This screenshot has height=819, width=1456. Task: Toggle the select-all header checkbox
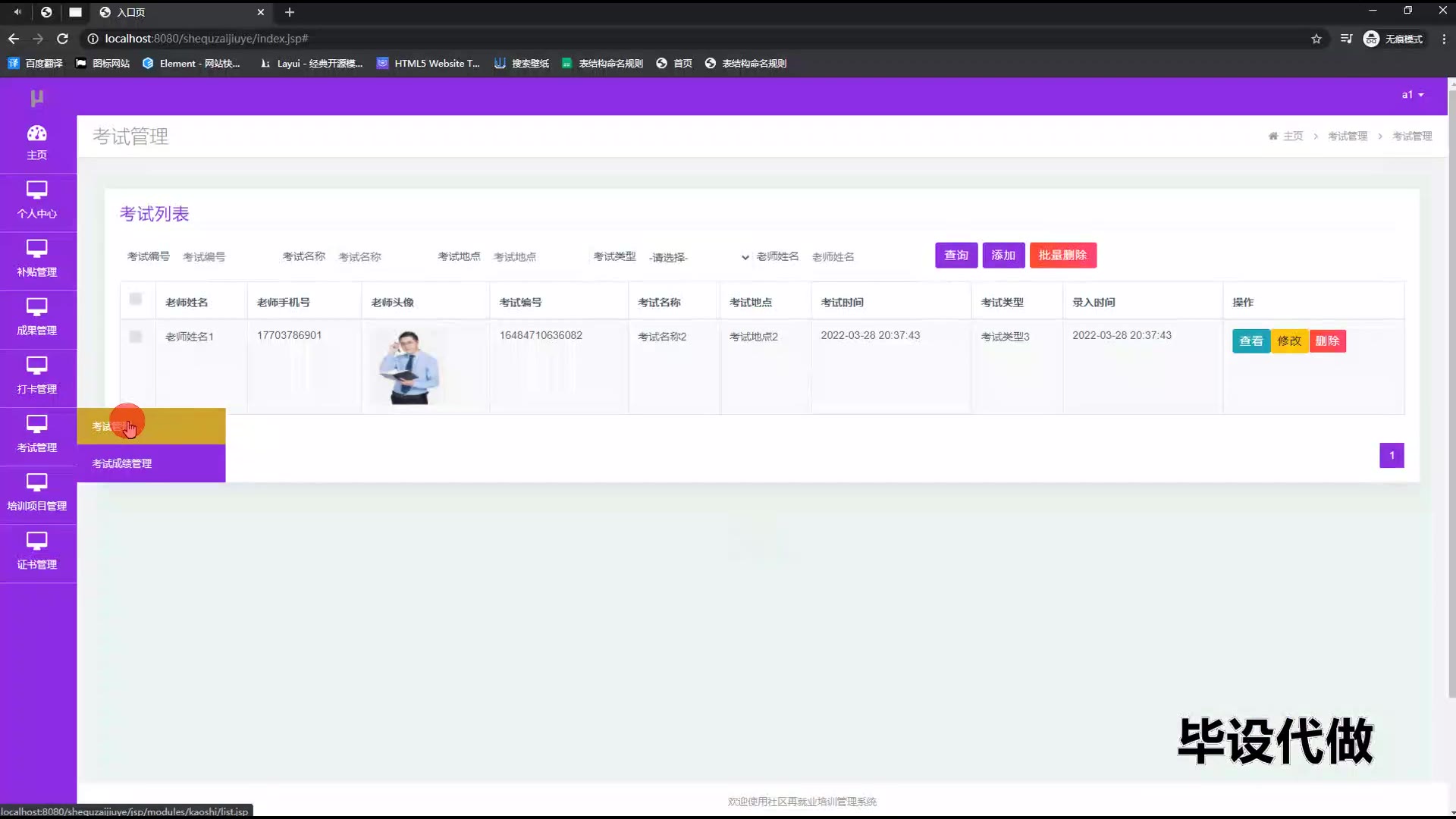pyautogui.click(x=136, y=299)
